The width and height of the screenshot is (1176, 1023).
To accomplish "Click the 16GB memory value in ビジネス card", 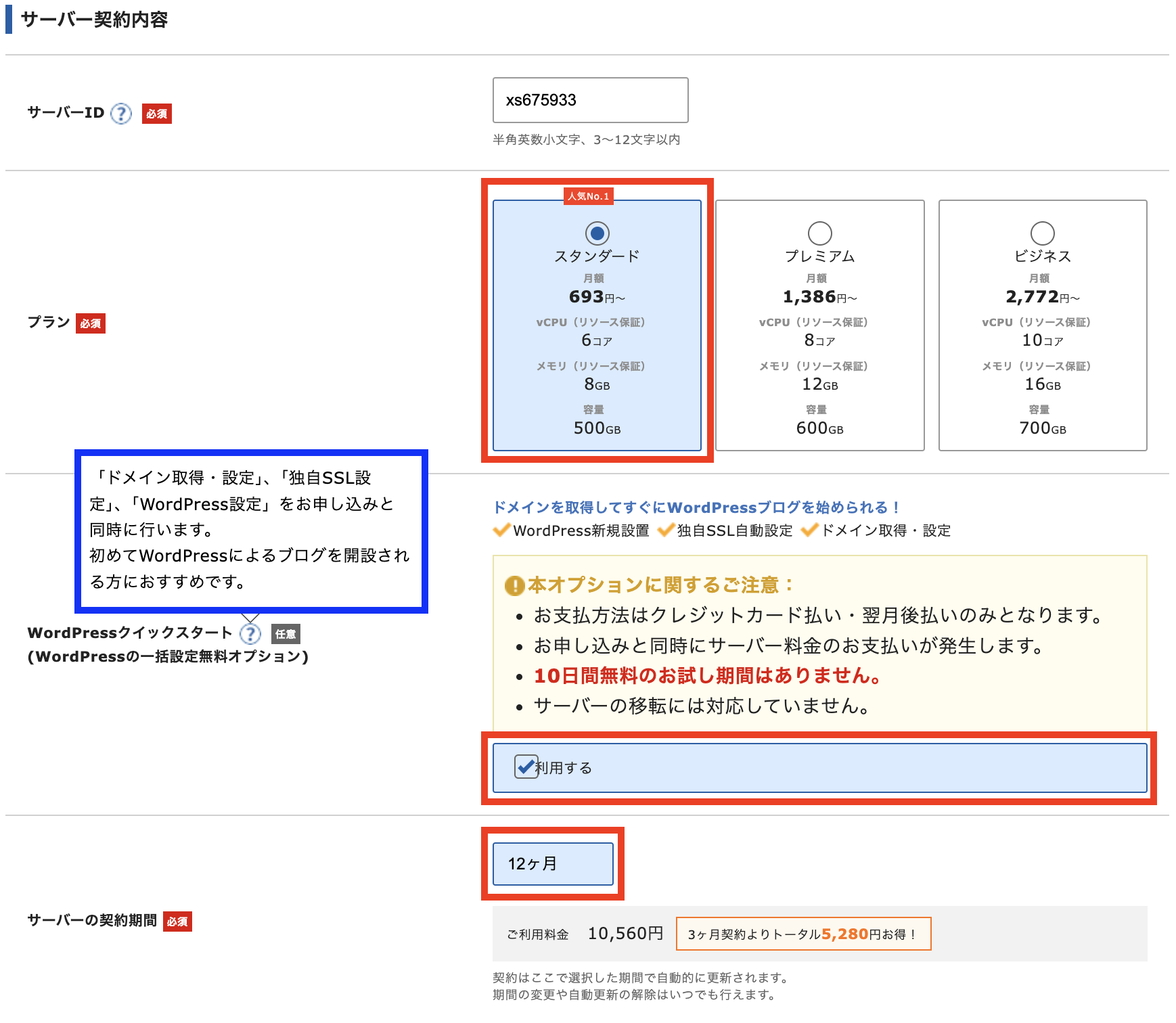I will coord(1042,384).
